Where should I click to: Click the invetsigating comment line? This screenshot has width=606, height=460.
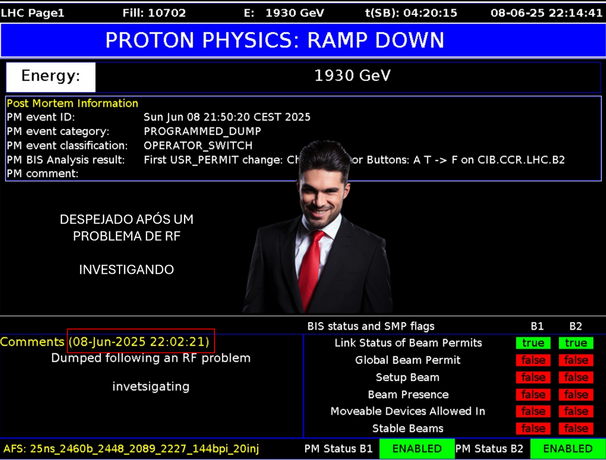click(151, 387)
